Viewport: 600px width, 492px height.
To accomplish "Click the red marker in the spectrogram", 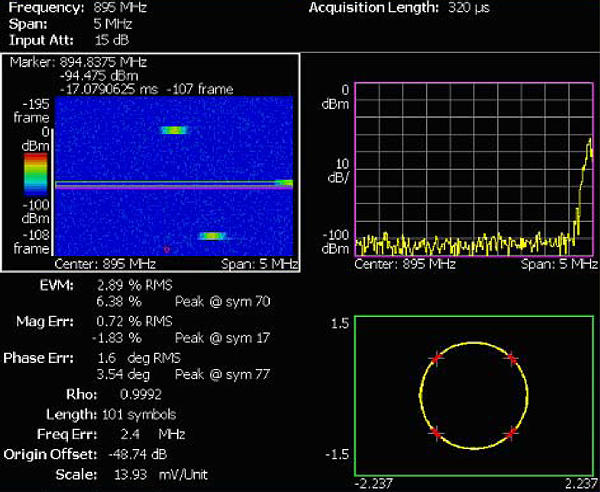I will point(167,248).
